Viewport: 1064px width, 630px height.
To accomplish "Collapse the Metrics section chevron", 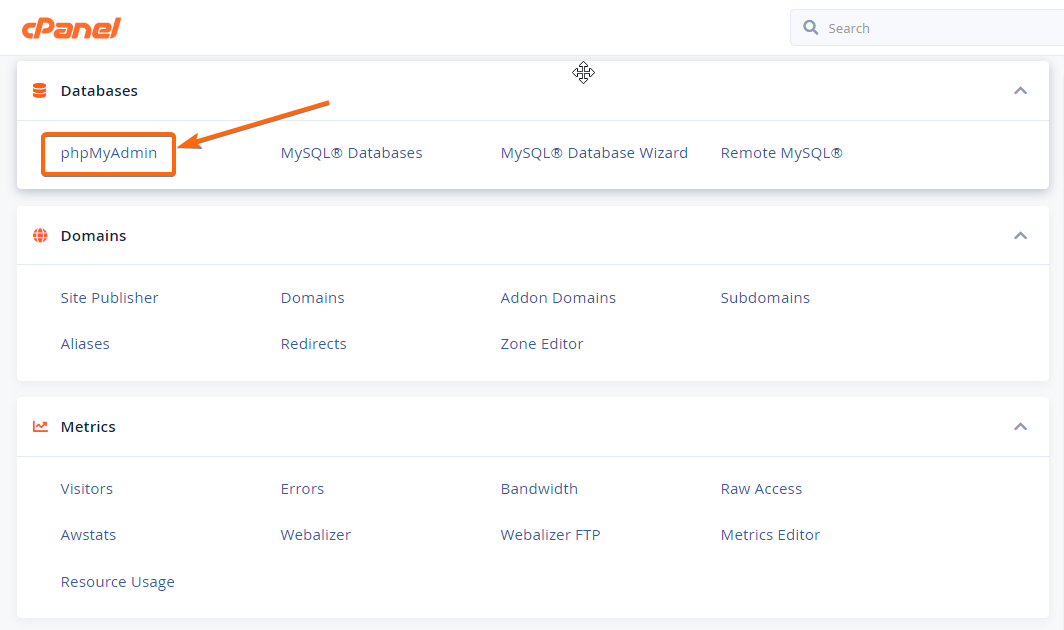I will (x=1020, y=426).
